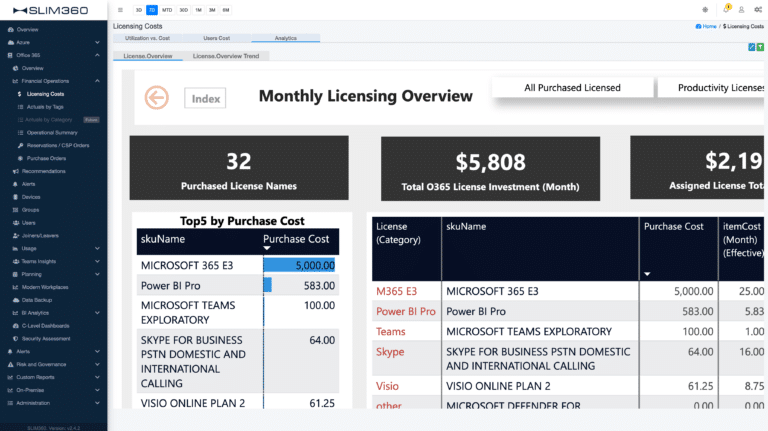768x431 pixels.
Task: Click the Modern Workplaces sidebar icon
Action: point(15,287)
